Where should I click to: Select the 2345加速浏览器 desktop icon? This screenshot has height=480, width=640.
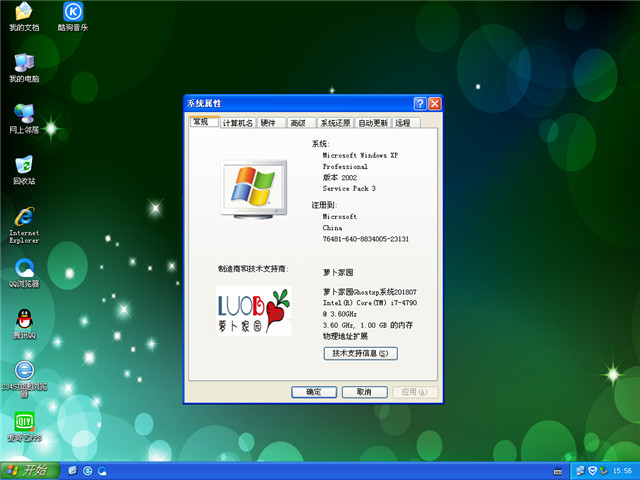24,378
